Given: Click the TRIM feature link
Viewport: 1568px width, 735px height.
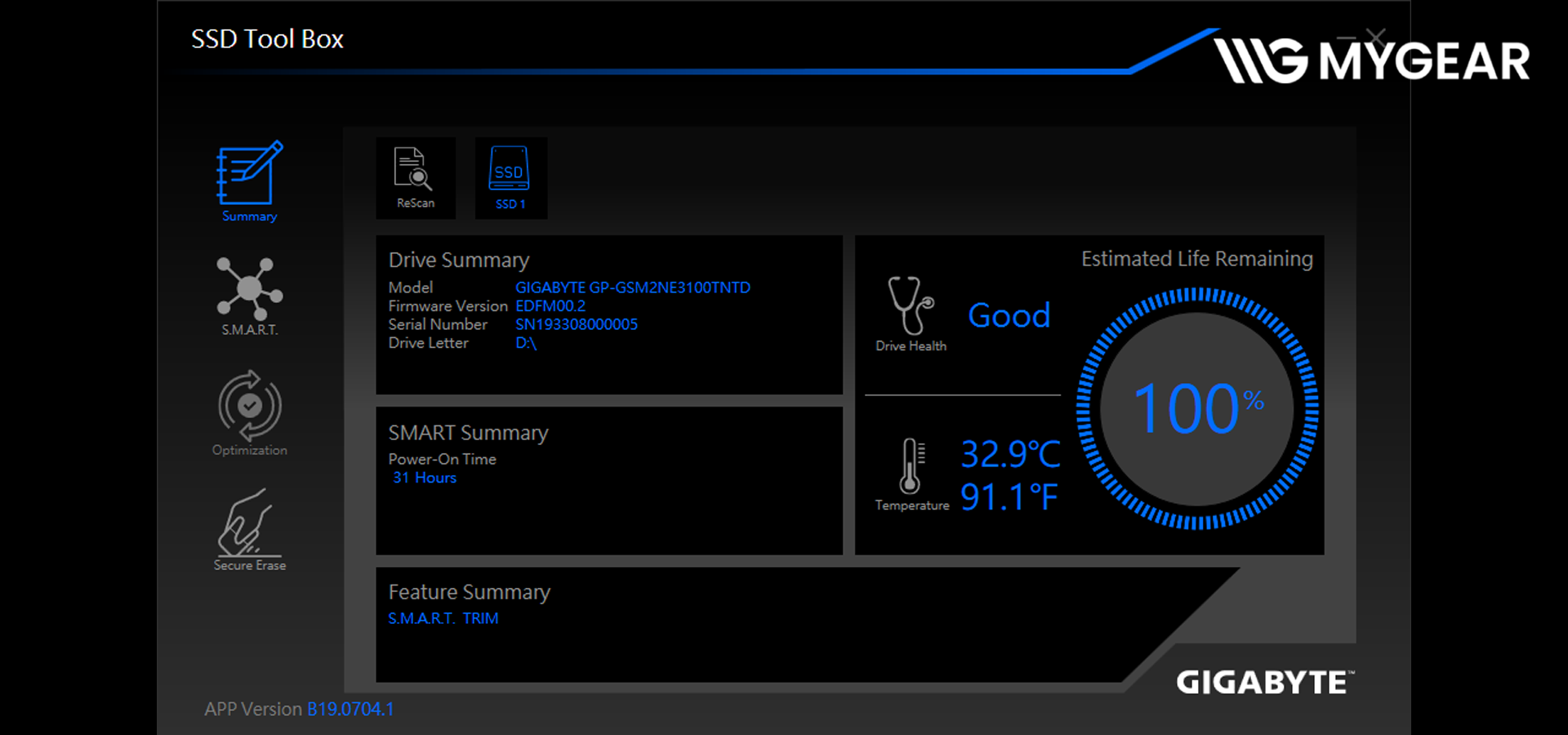Looking at the screenshot, I should coord(480,618).
